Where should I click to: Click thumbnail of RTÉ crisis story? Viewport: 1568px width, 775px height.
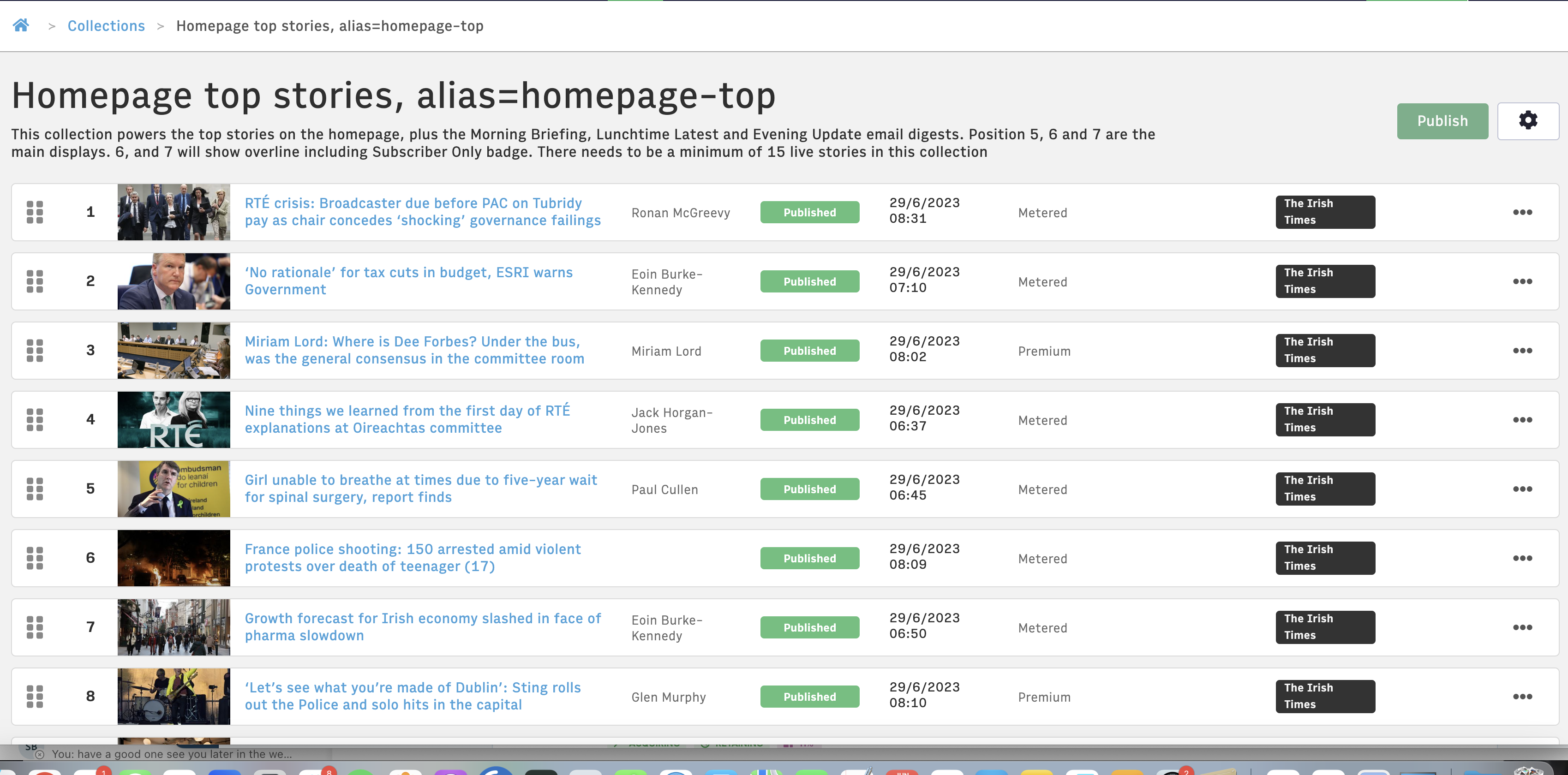click(174, 212)
